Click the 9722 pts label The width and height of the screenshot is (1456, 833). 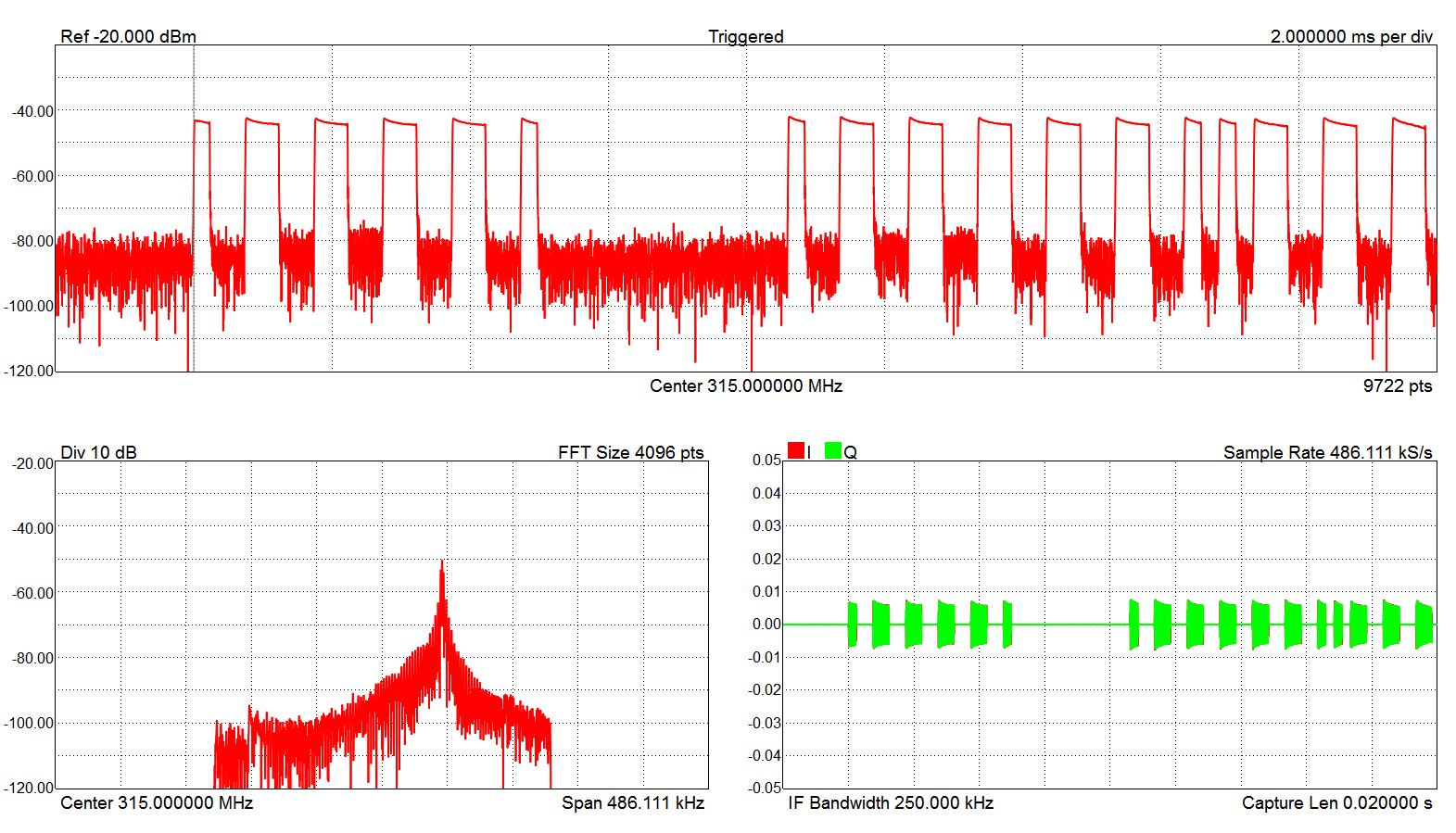1397,385
